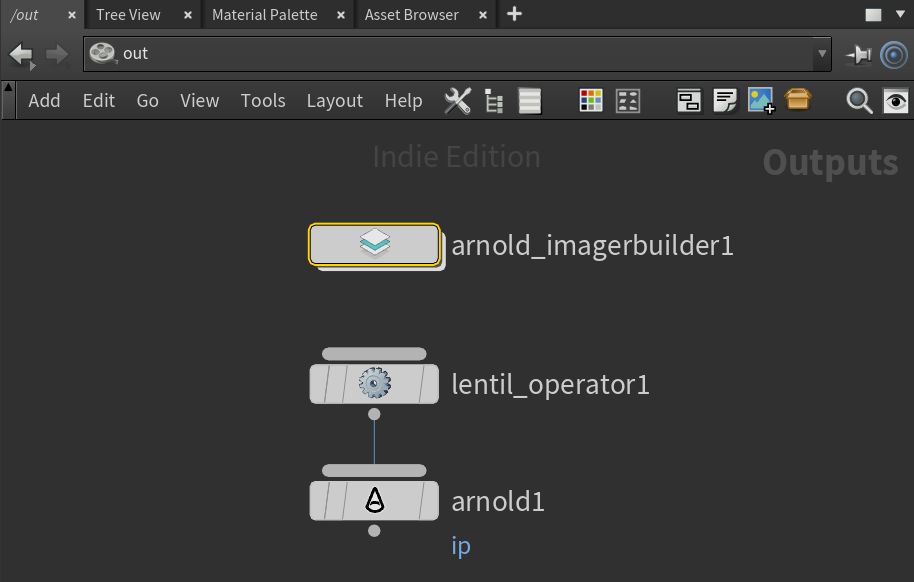914x582 pixels.
Task: Open the View menu
Action: click(199, 101)
